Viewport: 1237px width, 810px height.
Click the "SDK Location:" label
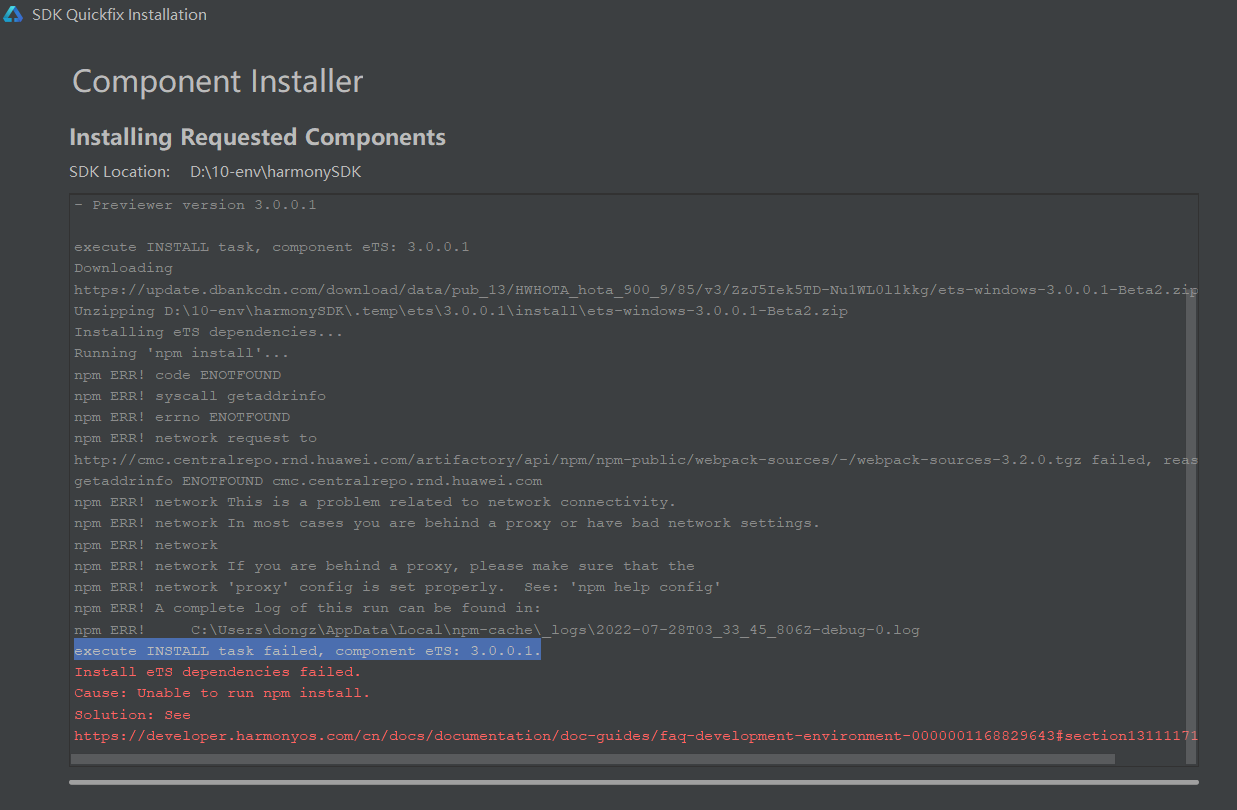pos(120,172)
